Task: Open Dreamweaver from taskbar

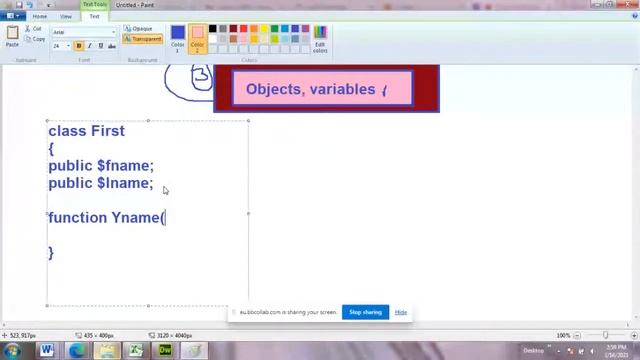Action: (165, 350)
